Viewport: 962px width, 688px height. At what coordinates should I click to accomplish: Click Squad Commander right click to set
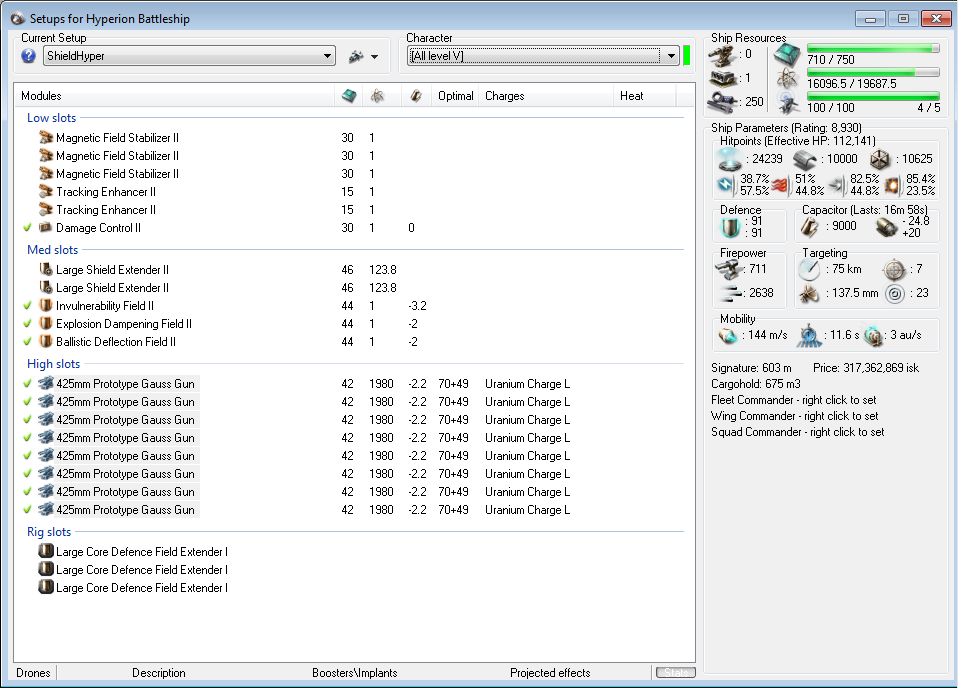pyautogui.click(x=798, y=432)
